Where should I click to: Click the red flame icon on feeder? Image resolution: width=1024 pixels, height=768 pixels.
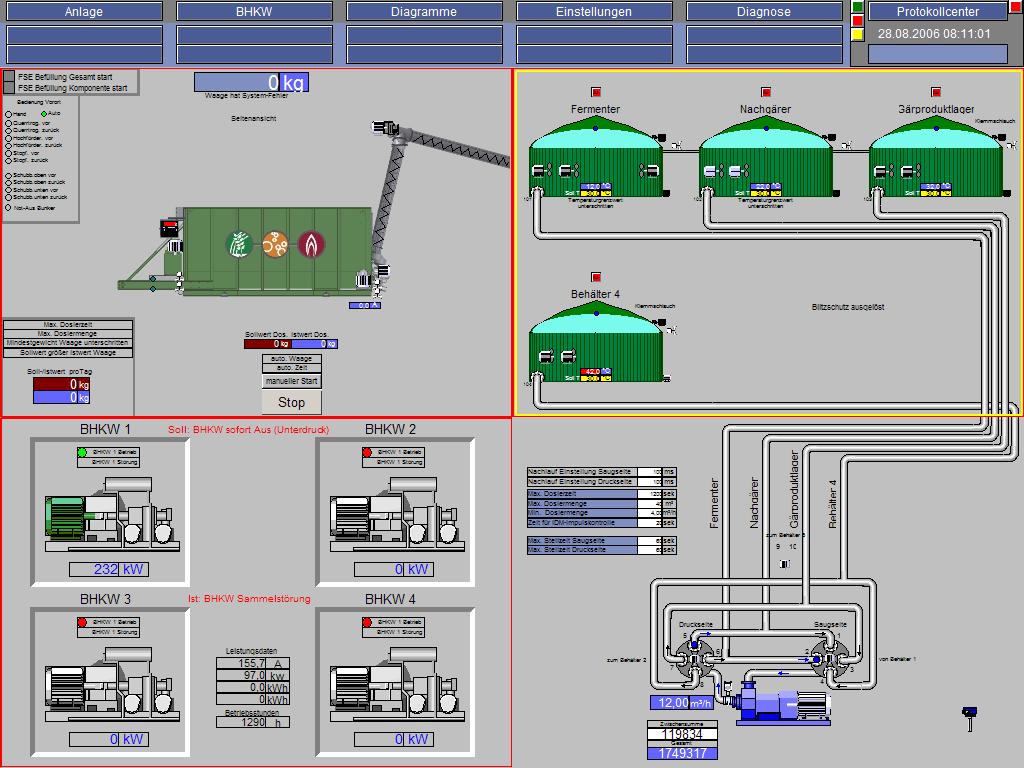coord(311,244)
